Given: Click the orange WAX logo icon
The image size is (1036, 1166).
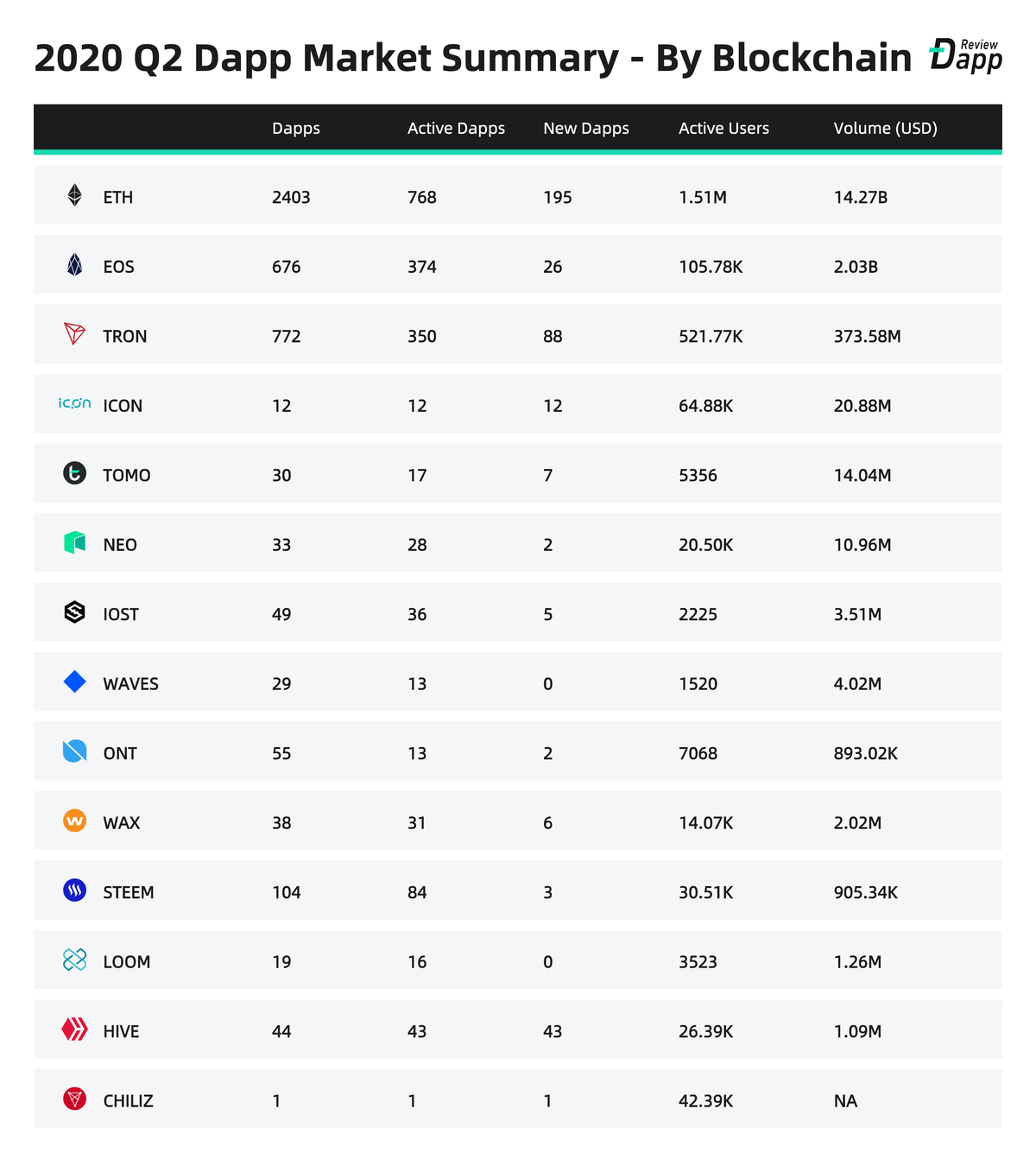Looking at the screenshot, I should 75,821.
